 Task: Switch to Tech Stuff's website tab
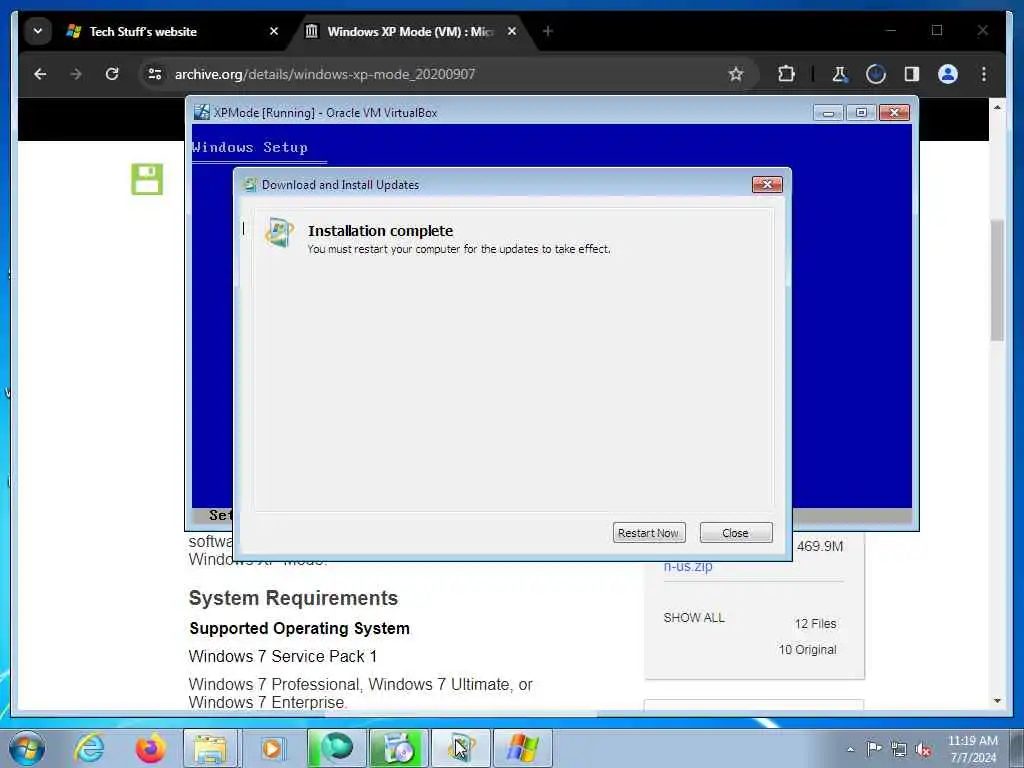163,31
